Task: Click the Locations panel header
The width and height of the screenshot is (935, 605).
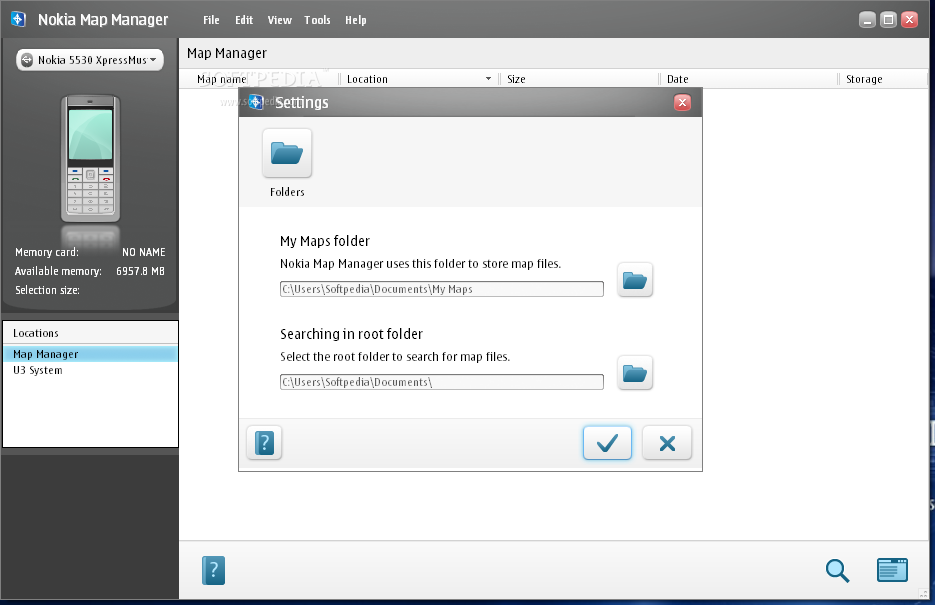Action: click(x=90, y=333)
